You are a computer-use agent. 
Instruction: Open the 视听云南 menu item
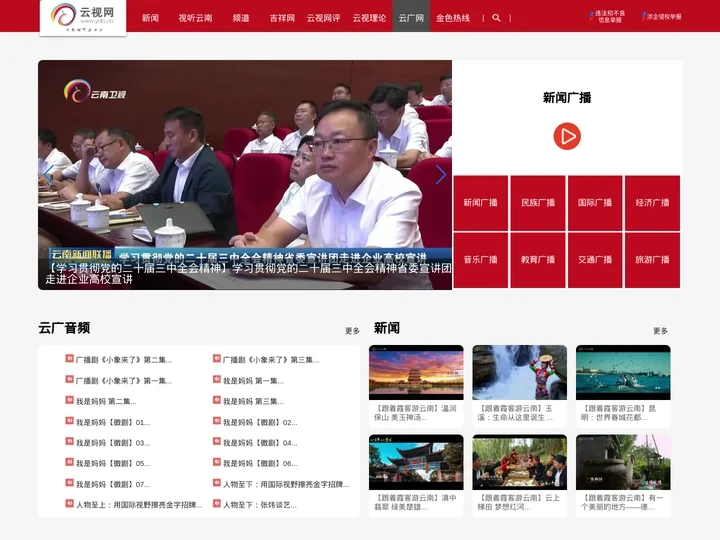[195, 18]
